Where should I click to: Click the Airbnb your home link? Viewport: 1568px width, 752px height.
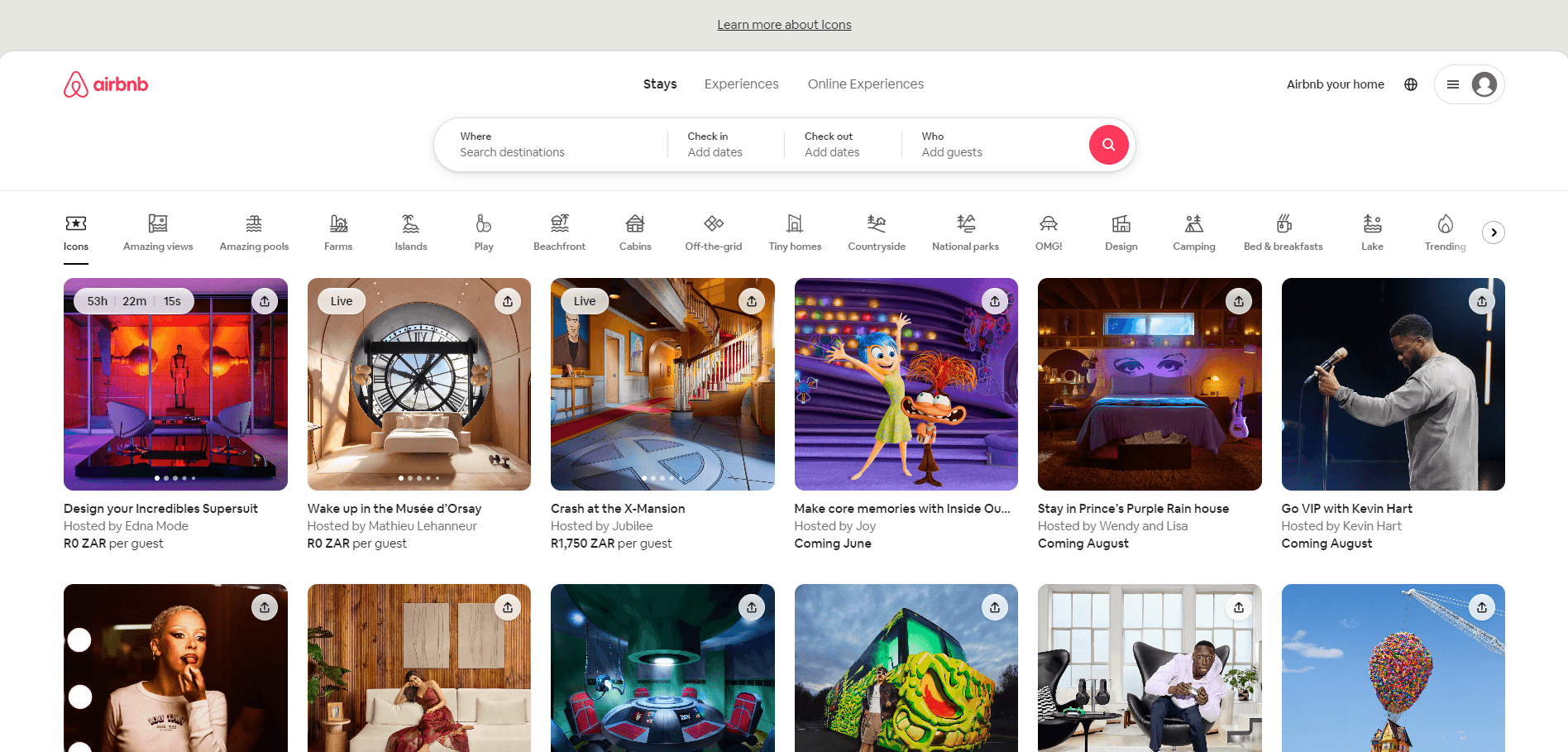[1335, 84]
